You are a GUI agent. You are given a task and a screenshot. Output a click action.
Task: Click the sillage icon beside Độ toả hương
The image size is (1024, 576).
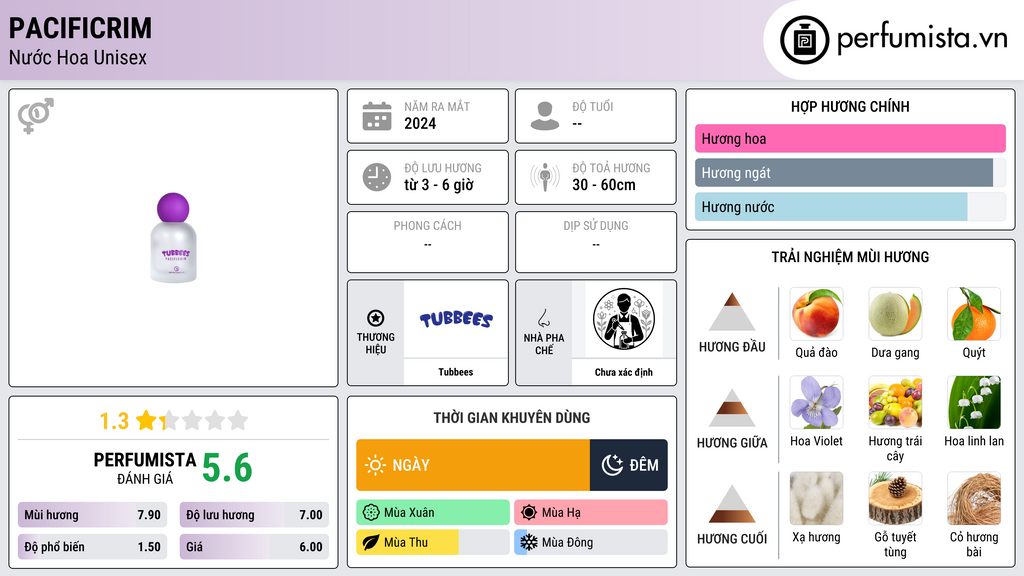pos(545,177)
